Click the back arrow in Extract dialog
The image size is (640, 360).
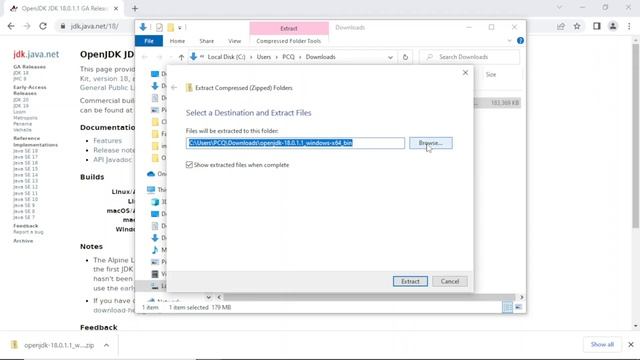click(174, 88)
